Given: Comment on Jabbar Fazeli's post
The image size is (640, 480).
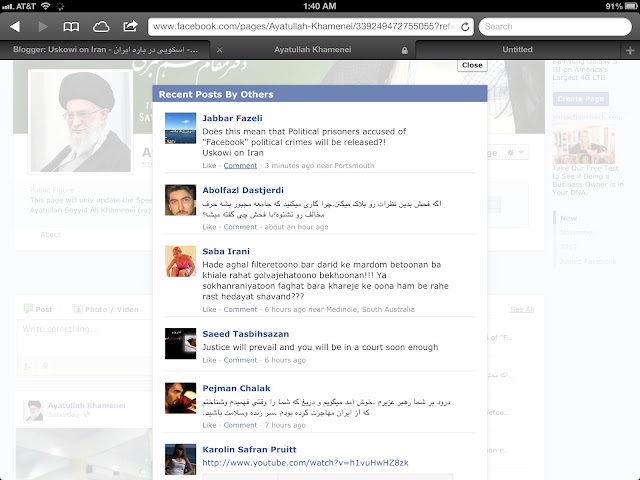Looking at the screenshot, I should (240, 166).
